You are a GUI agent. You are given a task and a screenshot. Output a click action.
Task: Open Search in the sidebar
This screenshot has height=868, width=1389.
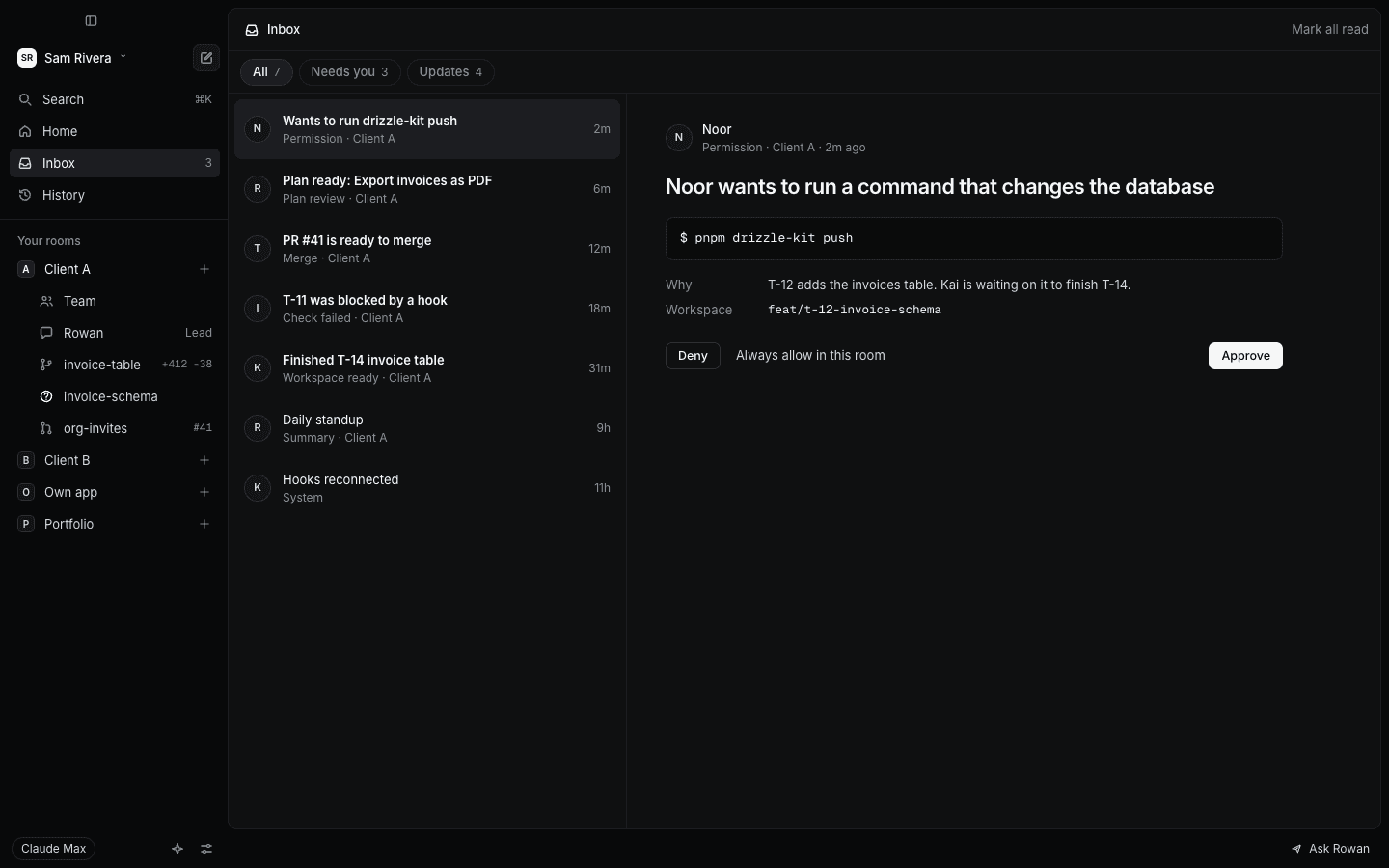(x=115, y=99)
